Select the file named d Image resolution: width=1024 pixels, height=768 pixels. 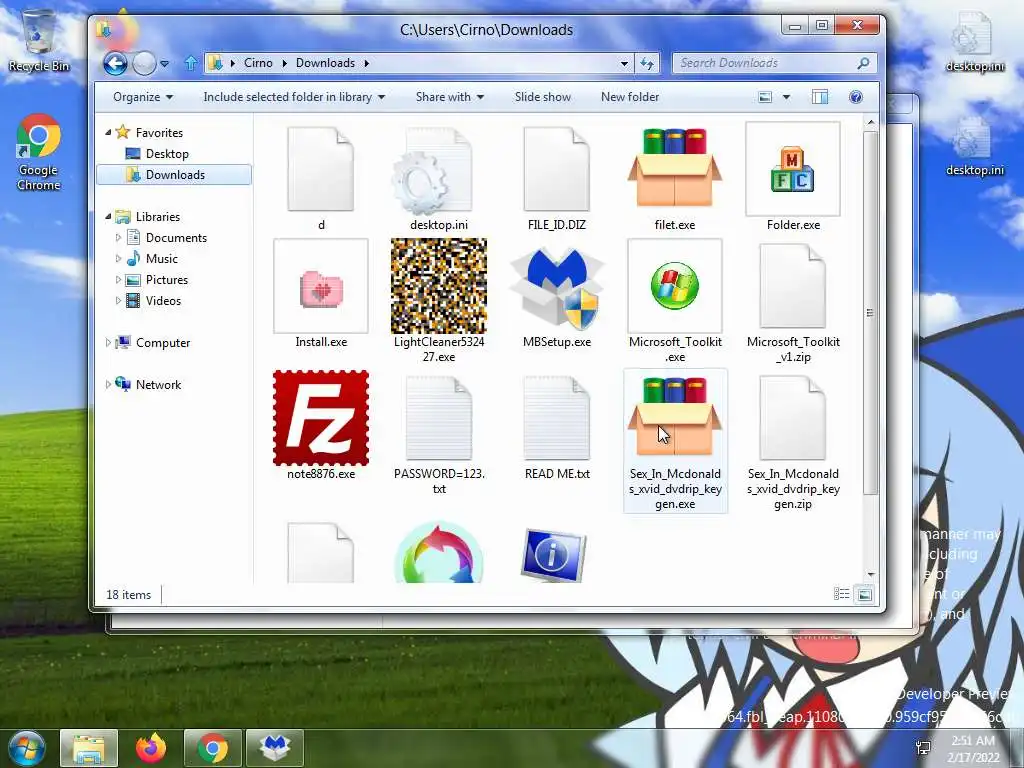point(321,169)
